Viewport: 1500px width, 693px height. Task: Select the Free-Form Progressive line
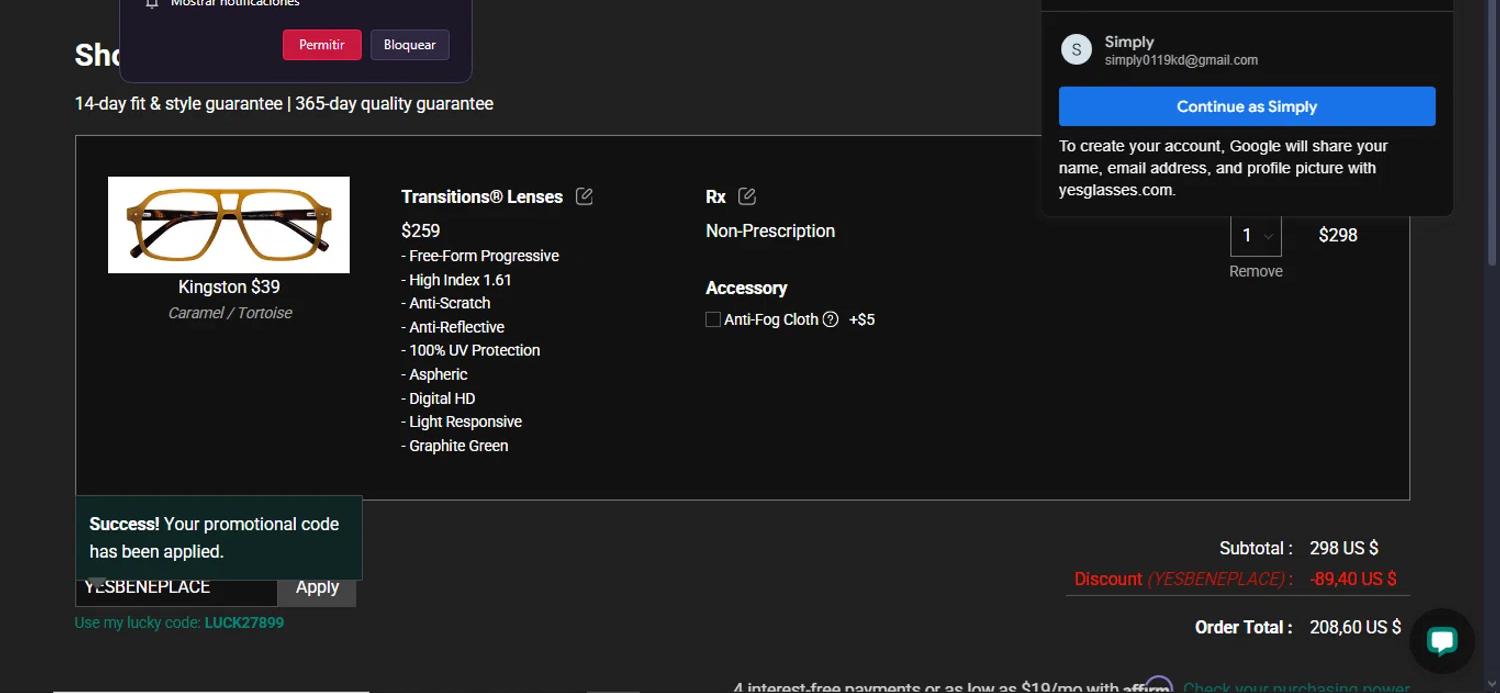click(480, 256)
